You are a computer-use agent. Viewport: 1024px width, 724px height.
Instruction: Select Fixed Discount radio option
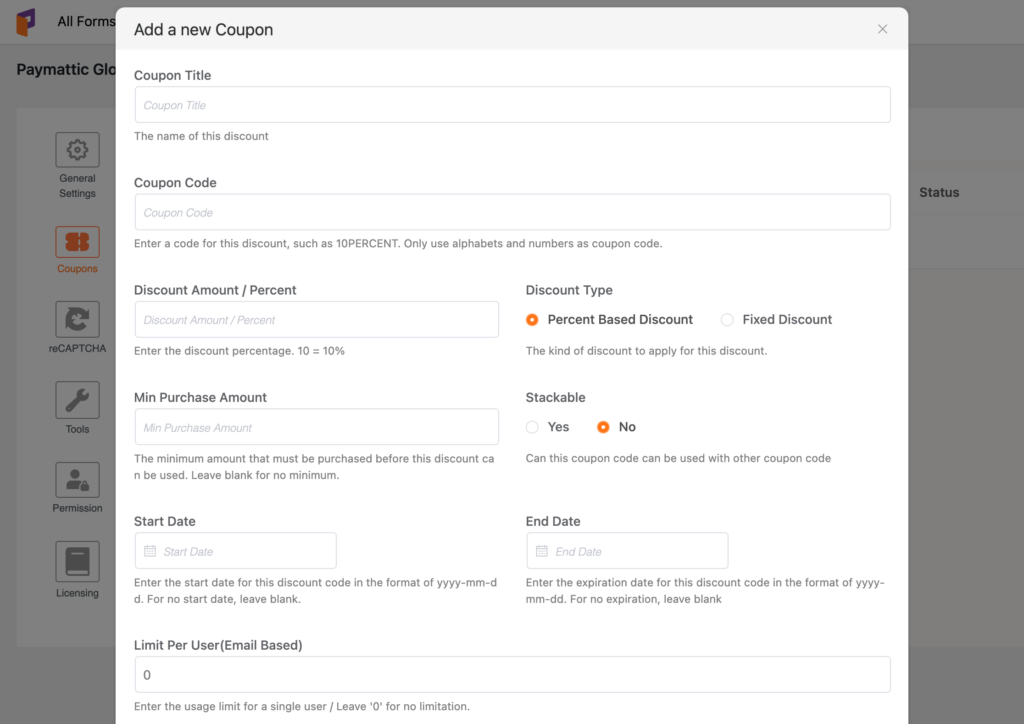727,319
